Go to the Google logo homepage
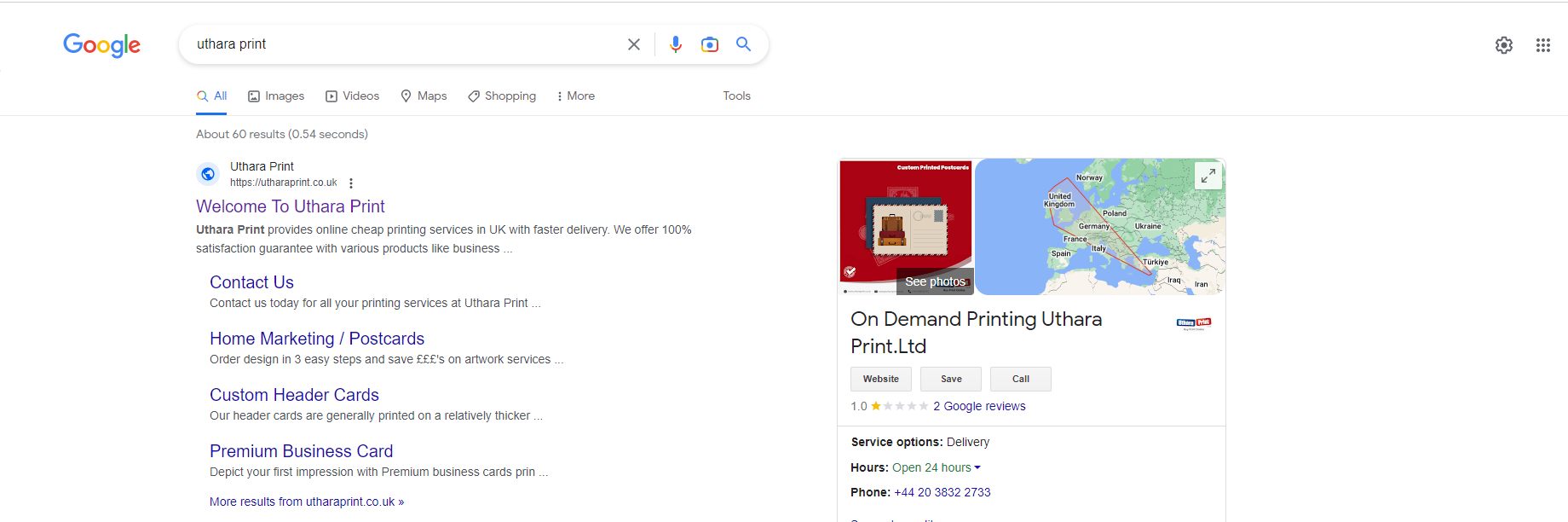This screenshot has height=522, width=1568. (101, 45)
